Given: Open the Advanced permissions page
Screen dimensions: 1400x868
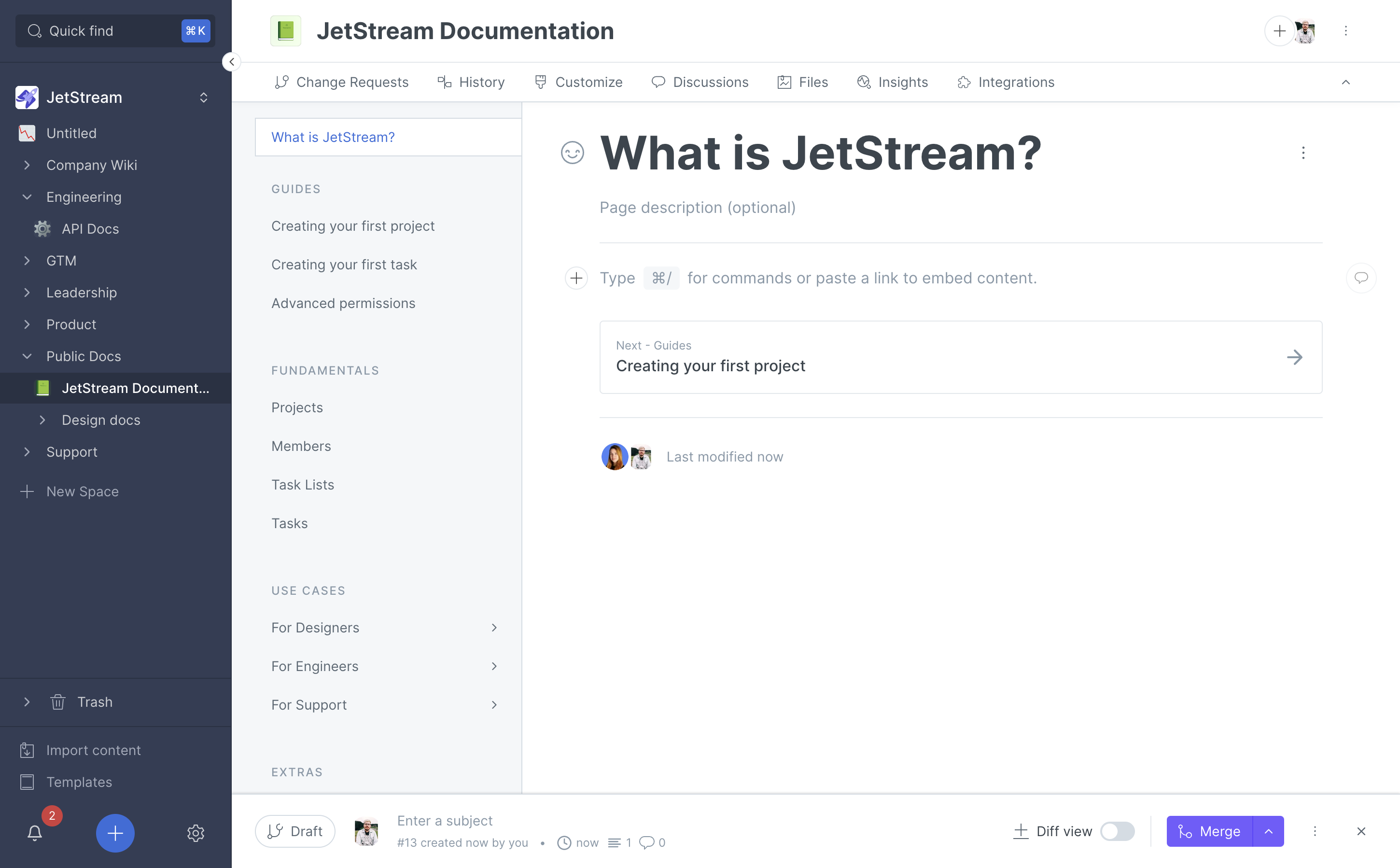Looking at the screenshot, I should click(343, 303).
